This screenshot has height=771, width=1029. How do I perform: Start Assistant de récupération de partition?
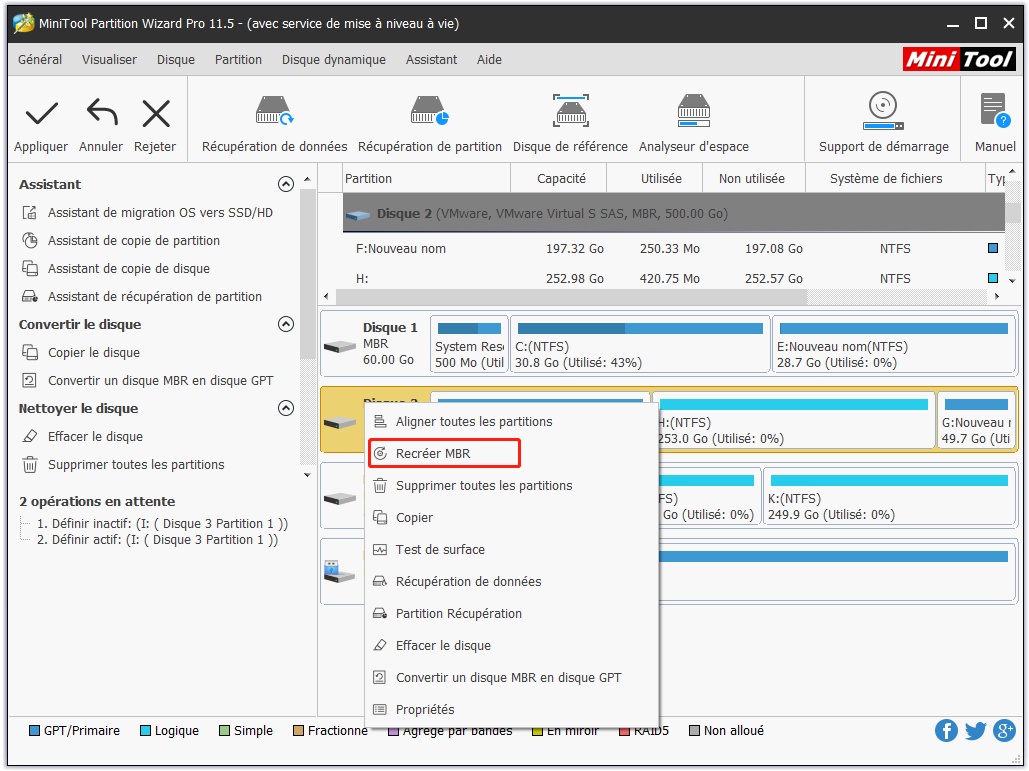point(155,297)
